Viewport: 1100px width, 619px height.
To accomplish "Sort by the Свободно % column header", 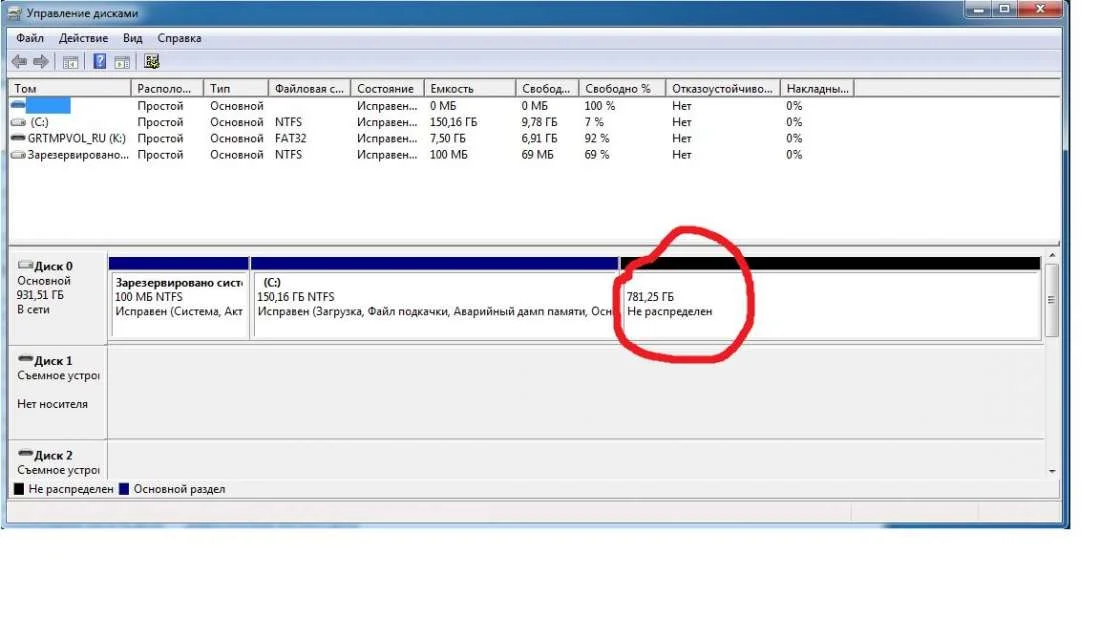I will pos(622,88).
